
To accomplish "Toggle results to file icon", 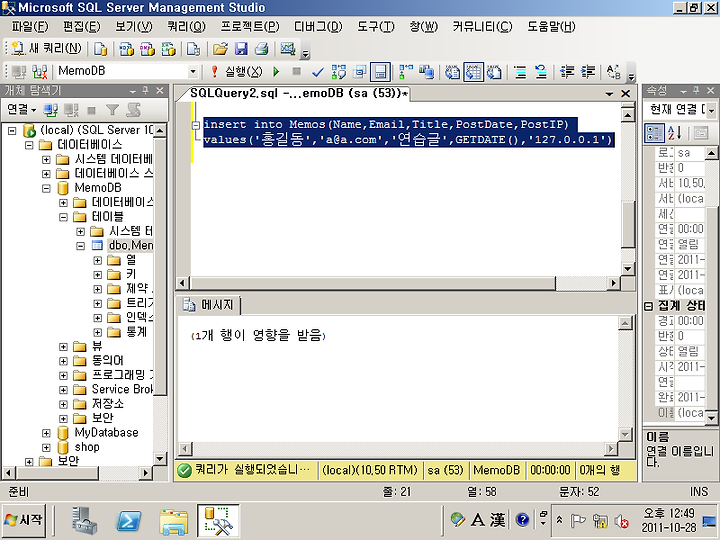I will coord(494,72).
